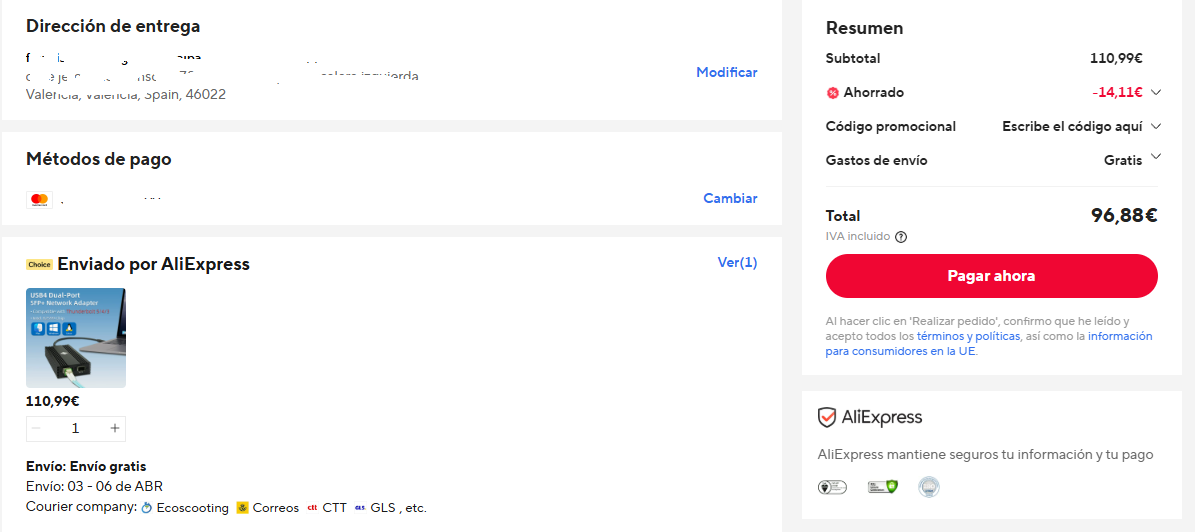Open the USB4 network adapter product thumbnail

[x=76, y=338]
